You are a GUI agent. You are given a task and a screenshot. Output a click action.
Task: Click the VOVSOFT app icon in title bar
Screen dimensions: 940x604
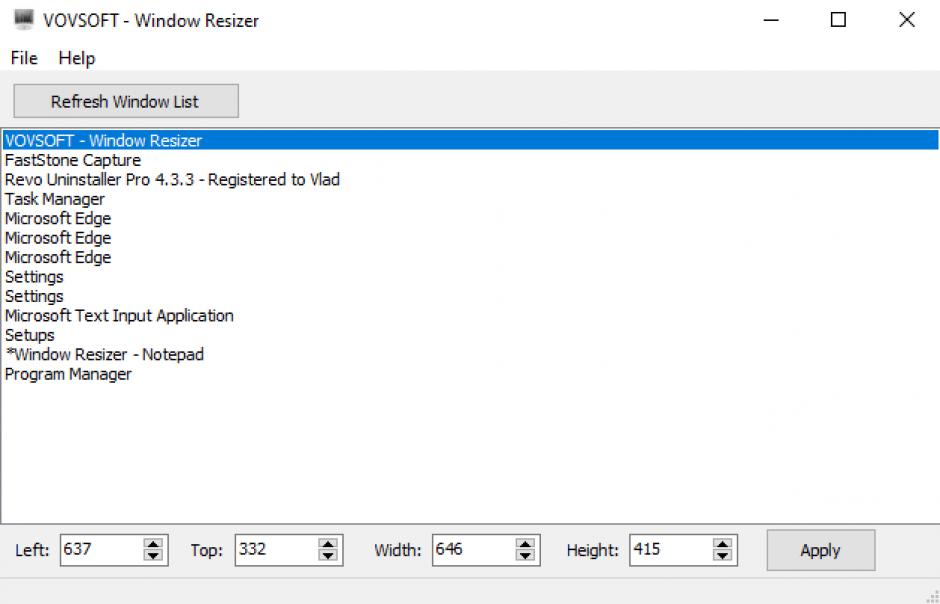pyautogui.click(x=23, y=20)
